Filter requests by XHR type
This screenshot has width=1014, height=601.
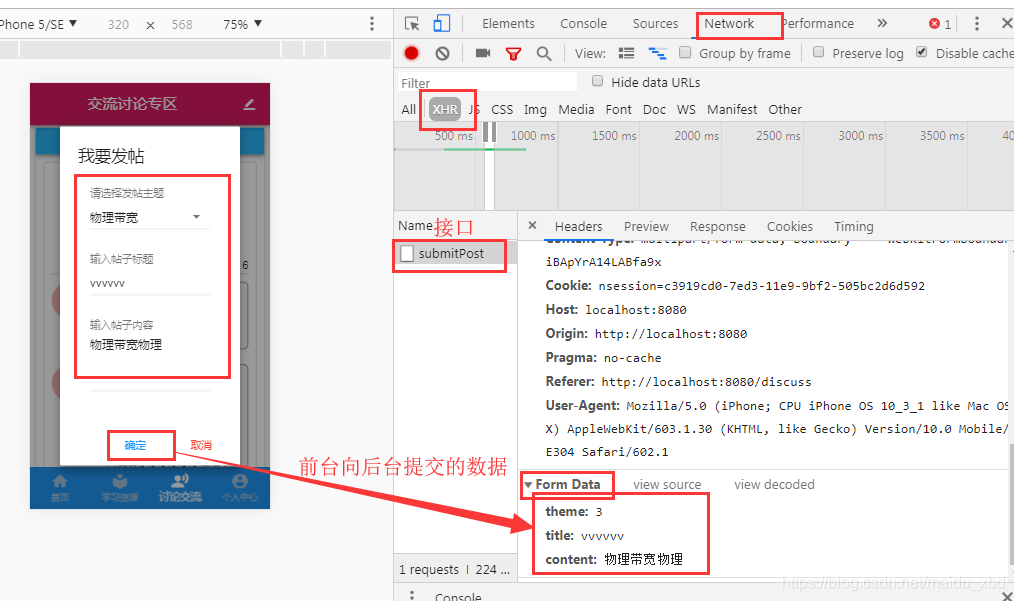click(x=445, y=109)
